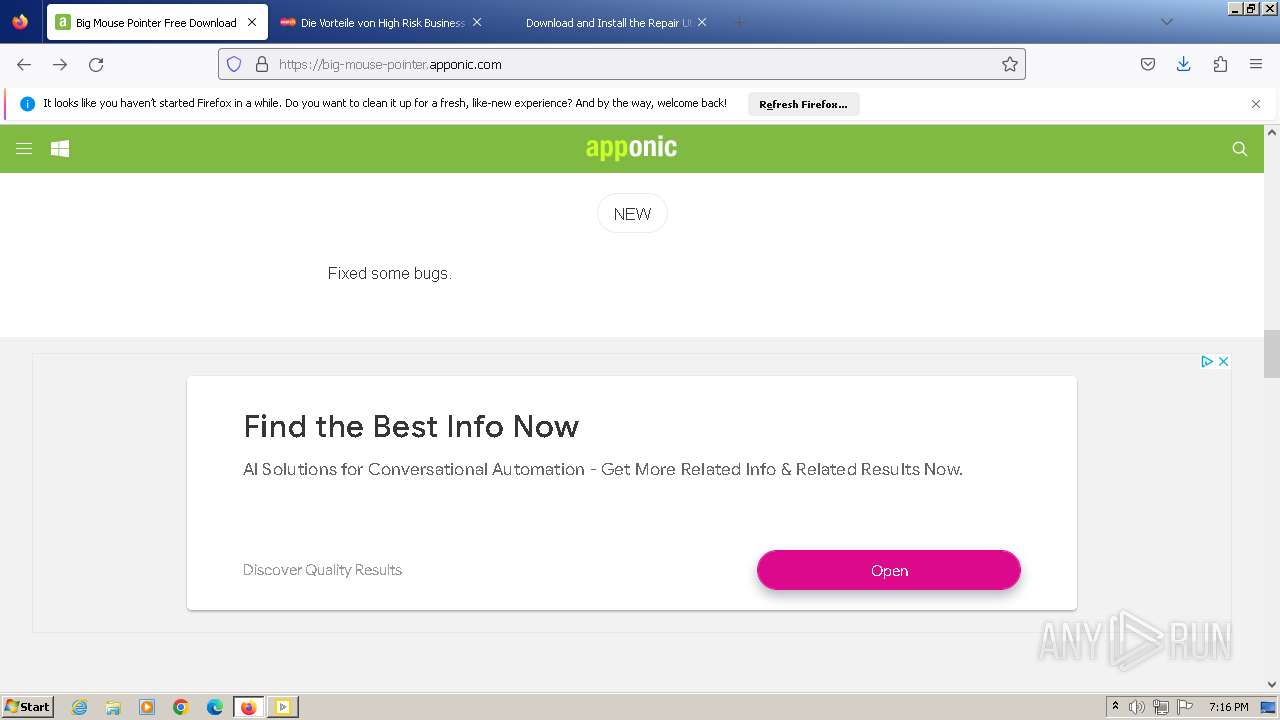Open the yellow player app in taskbar
Image resolution: width=1280 pixels, height=720 pixels.
point(283,707)
